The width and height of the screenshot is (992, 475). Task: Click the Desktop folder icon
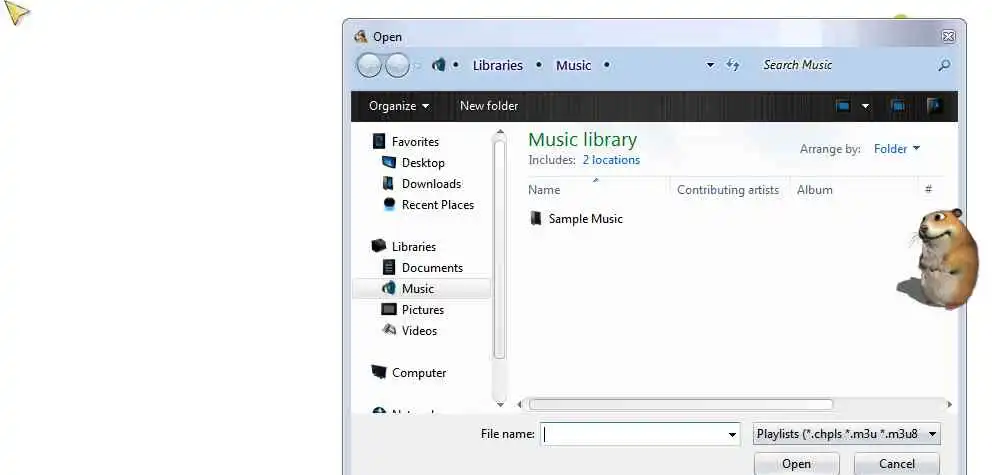[x=388, y=162]
